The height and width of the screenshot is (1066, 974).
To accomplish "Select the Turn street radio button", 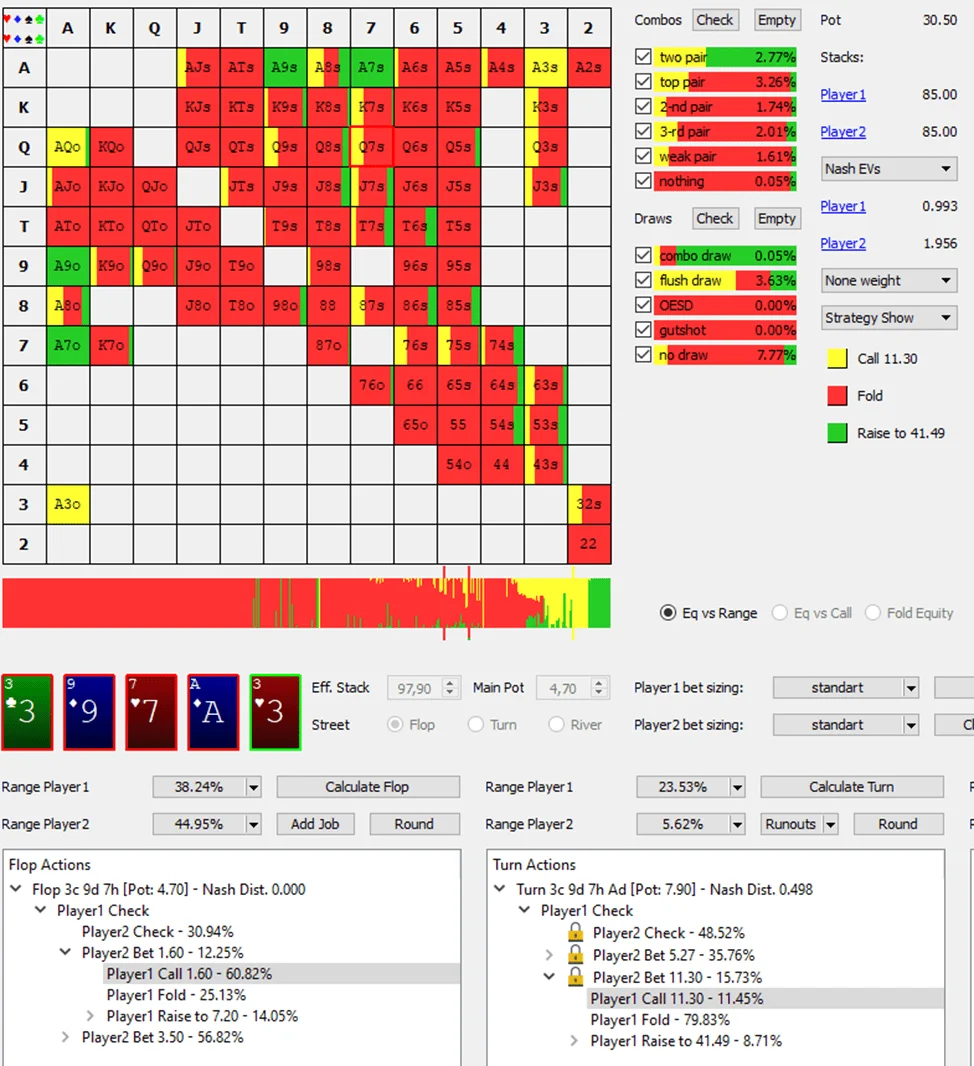I will 476,725.
